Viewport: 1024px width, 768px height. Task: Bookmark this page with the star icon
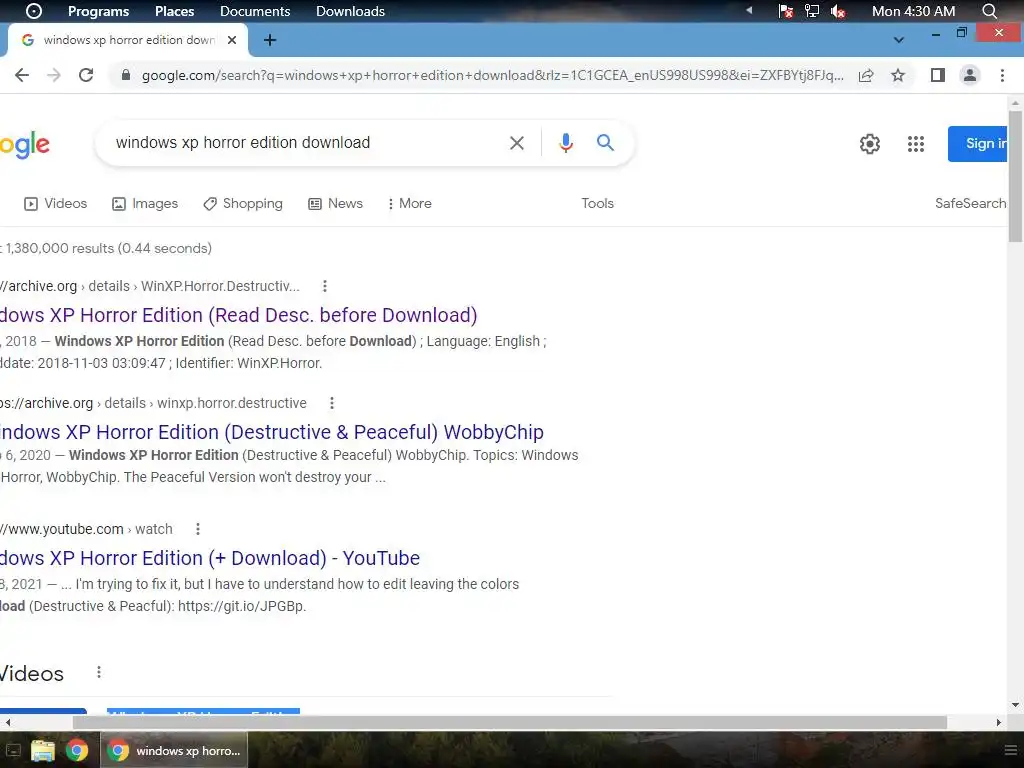[x=898, y=75]
